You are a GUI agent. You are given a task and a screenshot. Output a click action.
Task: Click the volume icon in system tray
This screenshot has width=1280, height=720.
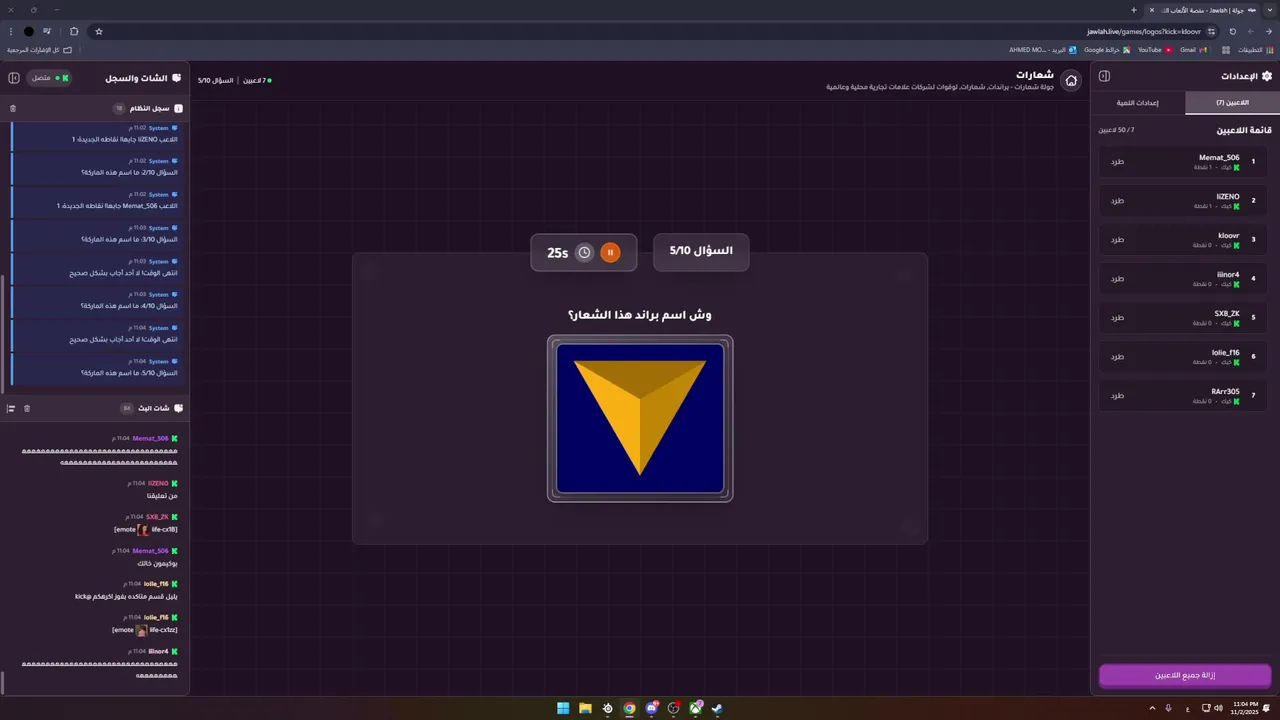coord(1218,708)
